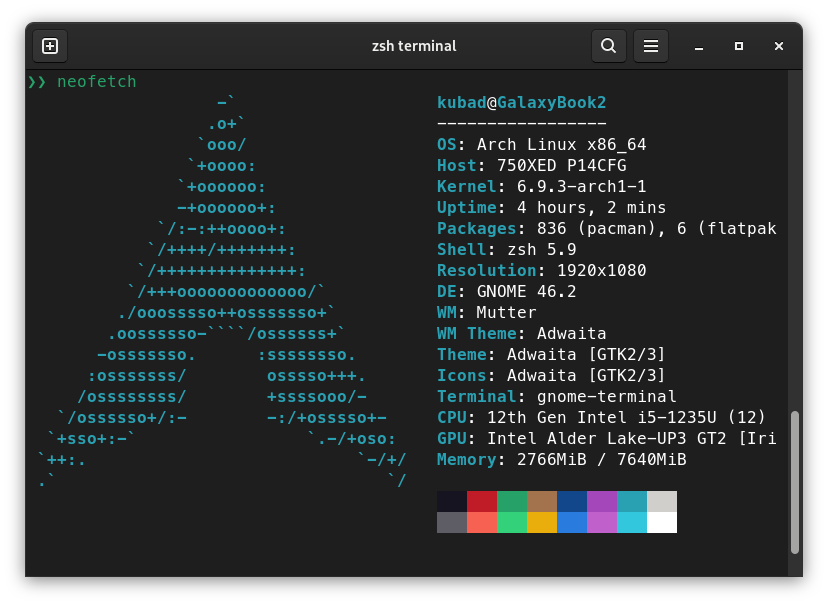Click the dark purple palette block

(x=602, y=502)
